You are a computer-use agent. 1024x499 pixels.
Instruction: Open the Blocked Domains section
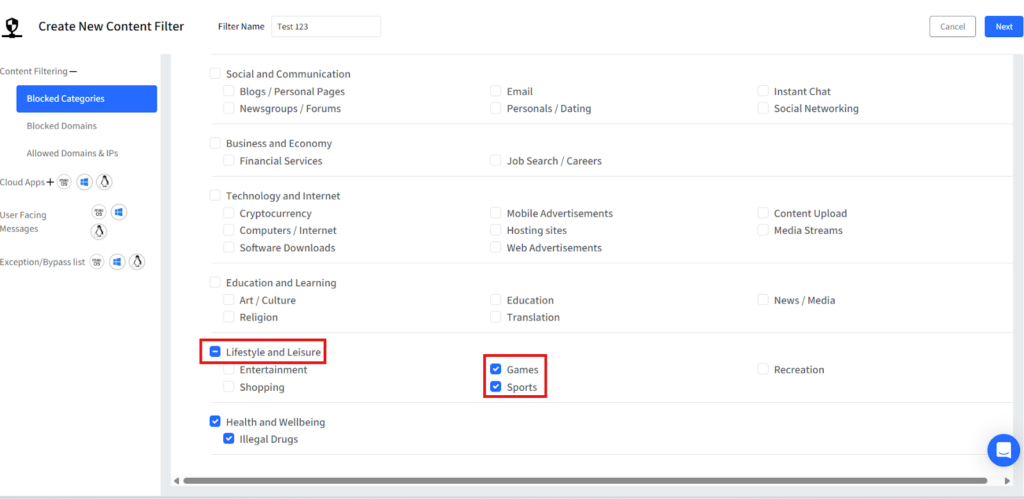click(x=61, y=125)
